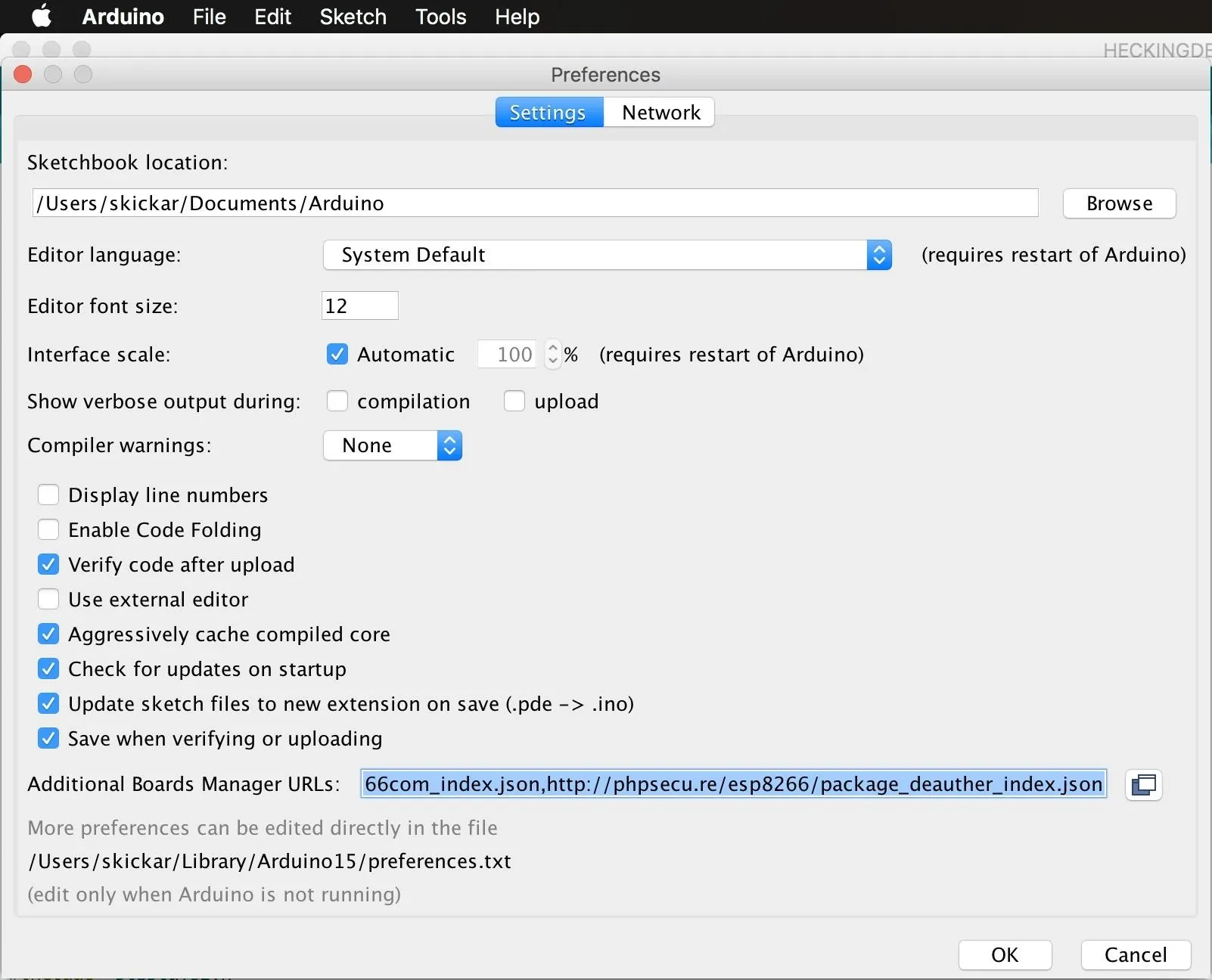Open the Apple menu

click(42, 16)
